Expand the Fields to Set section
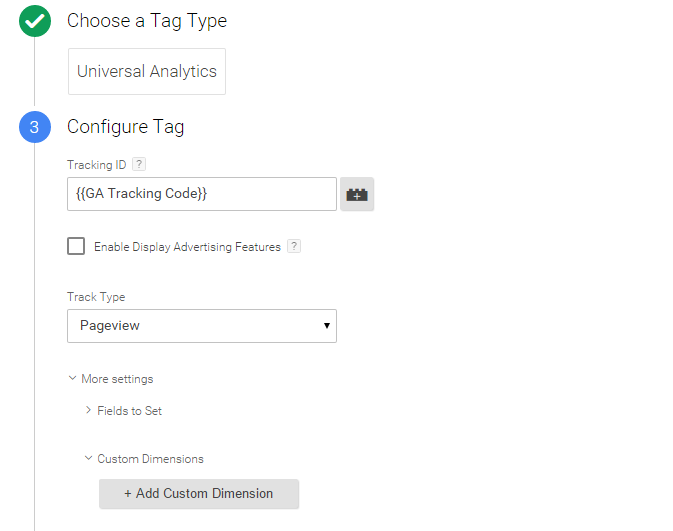 click(129, 411)
